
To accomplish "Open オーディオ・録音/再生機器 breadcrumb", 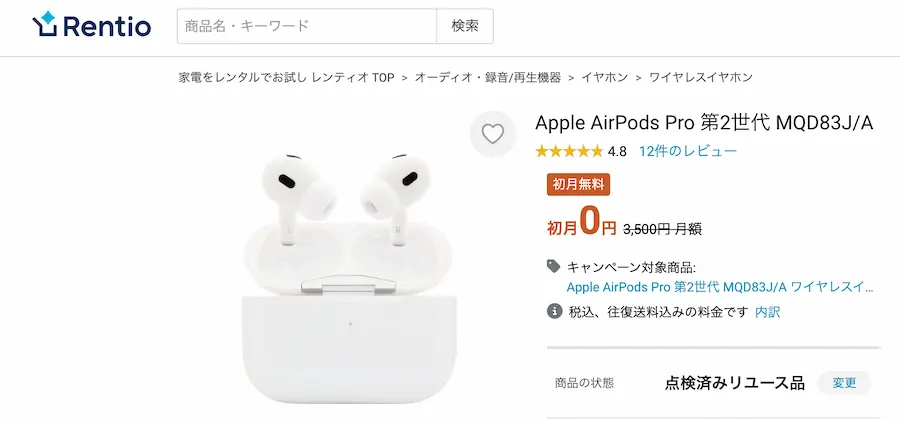I will tap(488, 78).
